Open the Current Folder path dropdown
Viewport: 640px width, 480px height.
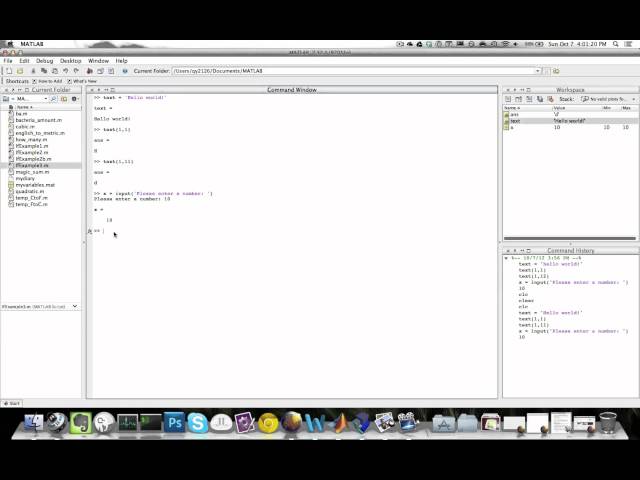538,71
